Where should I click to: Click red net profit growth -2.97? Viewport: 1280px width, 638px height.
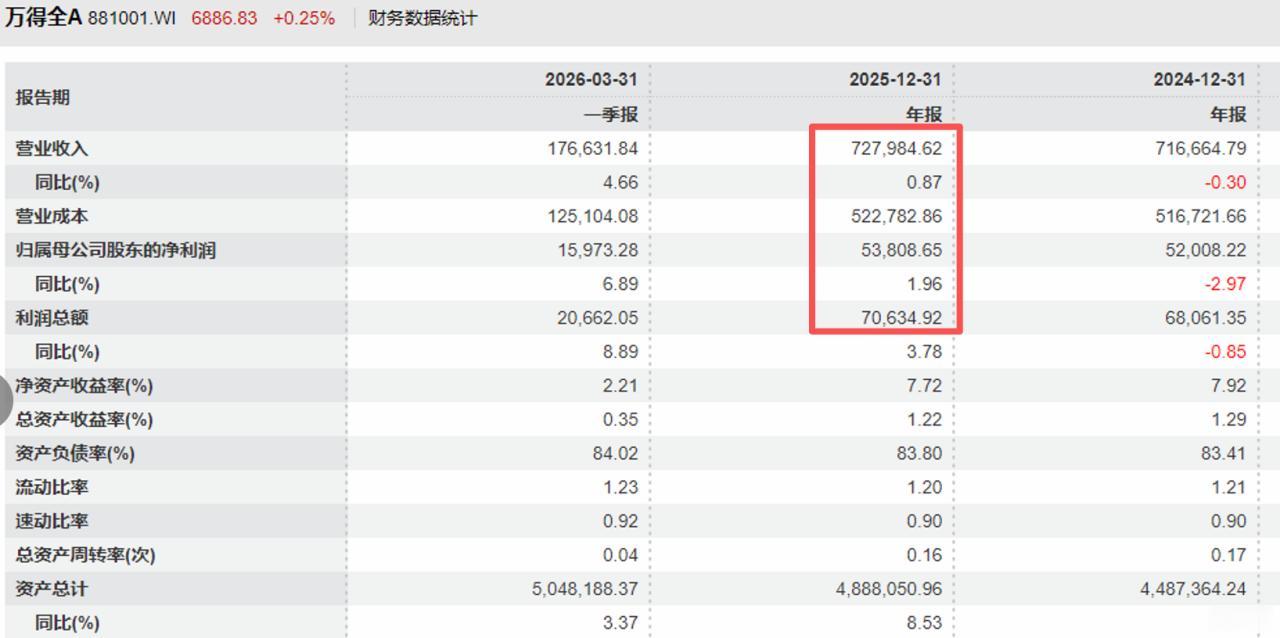[1226, 284]
